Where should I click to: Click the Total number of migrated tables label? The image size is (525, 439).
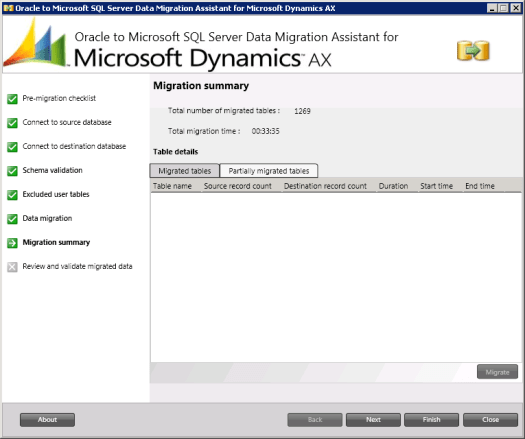click(x=224, y=111)
